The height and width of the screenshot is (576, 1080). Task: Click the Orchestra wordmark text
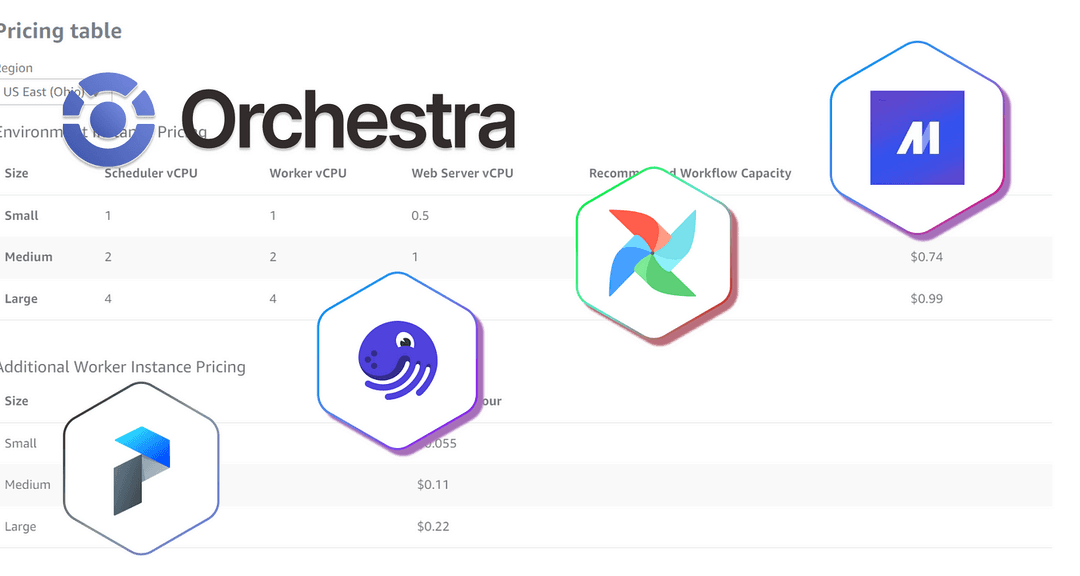349,119
